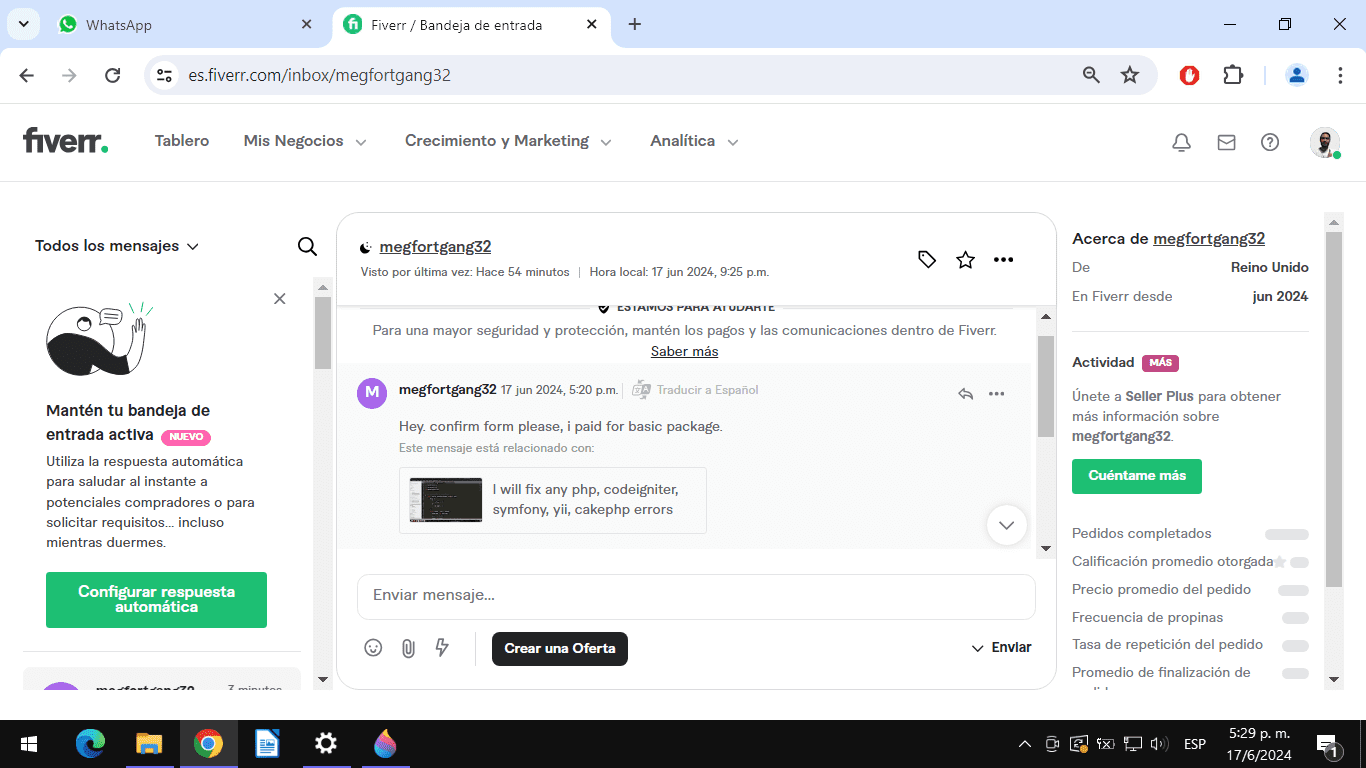Viewport: 1366px width, 768px height.
Task: Launch Microsoft Edge from the taskbar
Action: click(x=90, y=744)
